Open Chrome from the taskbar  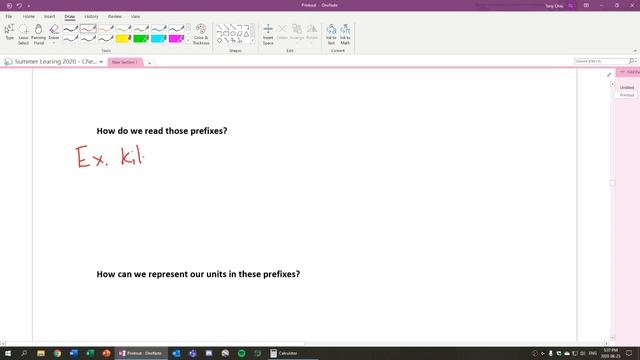click(57, 353)
